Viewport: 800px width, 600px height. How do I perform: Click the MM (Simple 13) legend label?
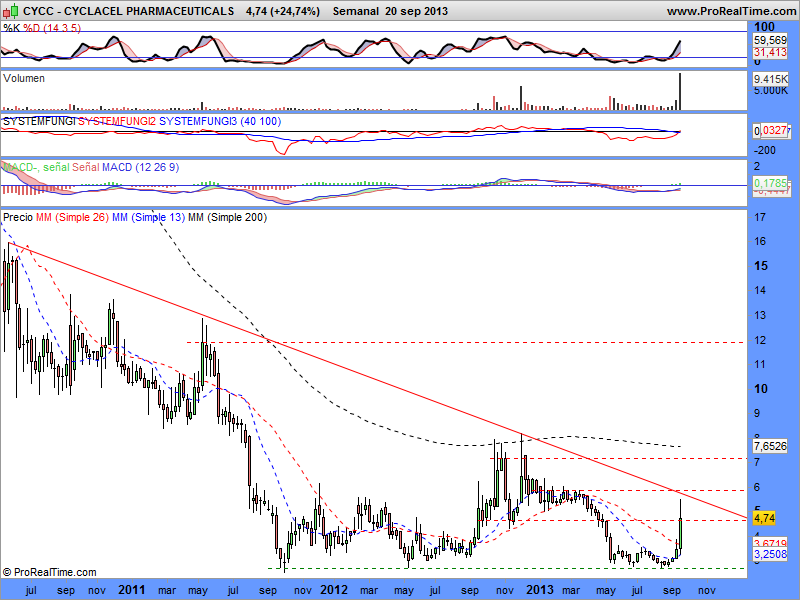[x=148, y=217]
